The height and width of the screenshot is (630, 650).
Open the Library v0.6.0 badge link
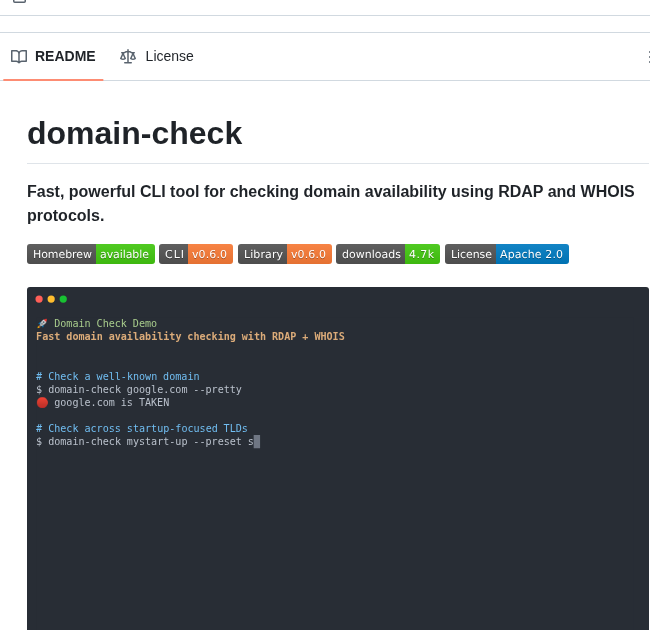click(285, 254)
